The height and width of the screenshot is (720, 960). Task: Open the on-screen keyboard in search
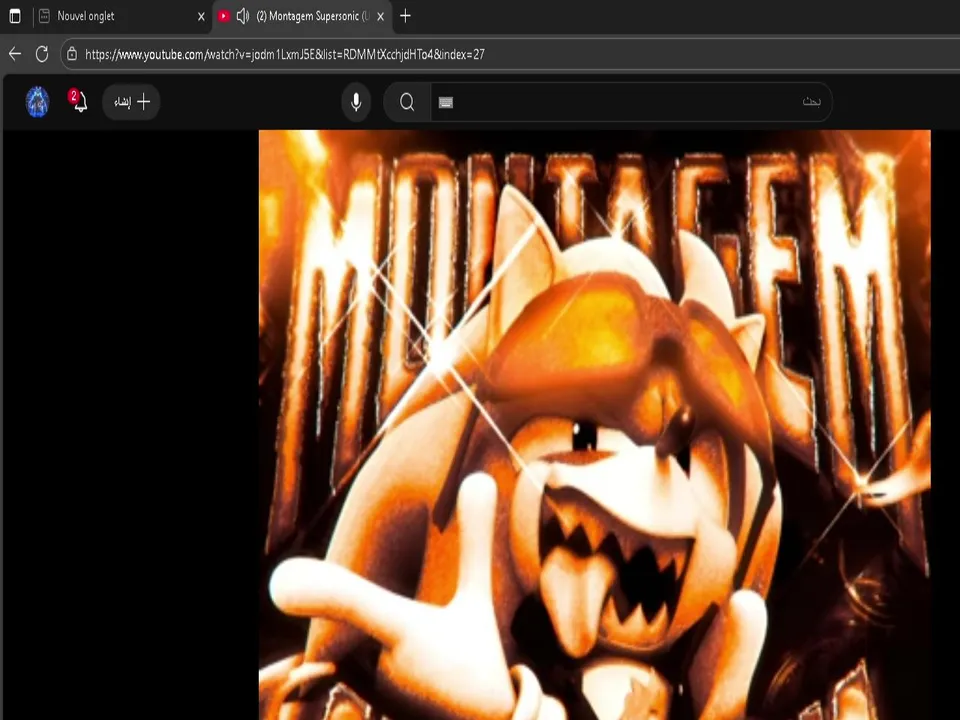pos(446,102)
